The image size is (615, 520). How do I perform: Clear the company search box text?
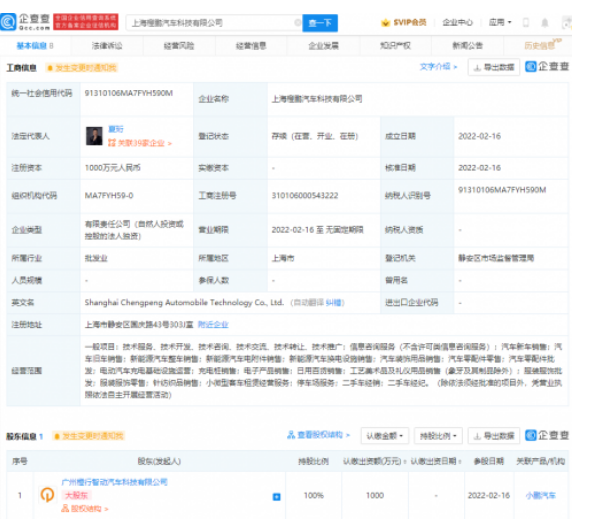298,23
